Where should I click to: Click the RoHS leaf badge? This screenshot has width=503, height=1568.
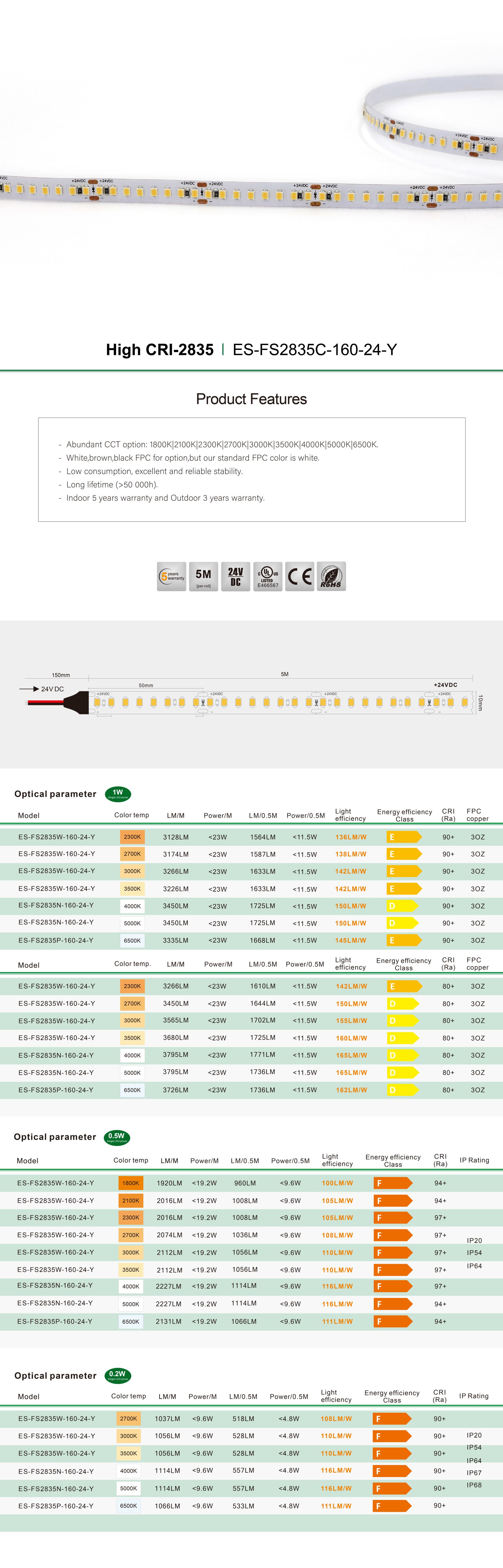tap(331, 576)
